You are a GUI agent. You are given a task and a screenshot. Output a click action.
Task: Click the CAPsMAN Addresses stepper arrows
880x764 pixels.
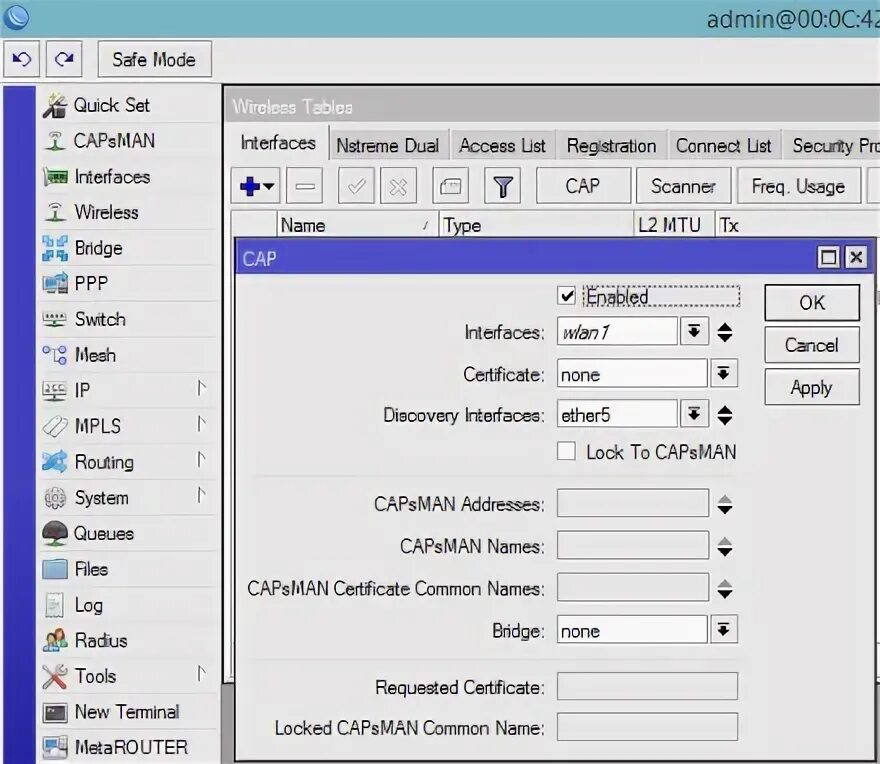click(x=725, y=504)
